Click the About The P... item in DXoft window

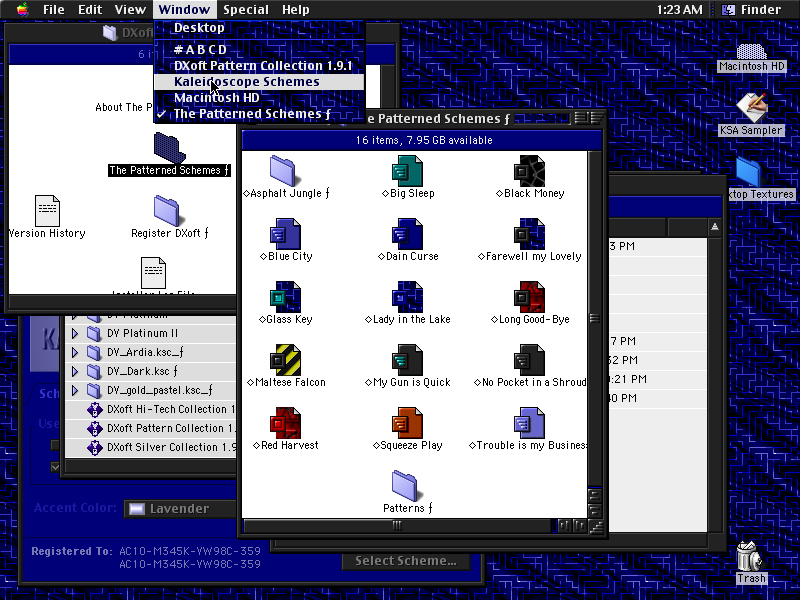(x=123, y=107)
